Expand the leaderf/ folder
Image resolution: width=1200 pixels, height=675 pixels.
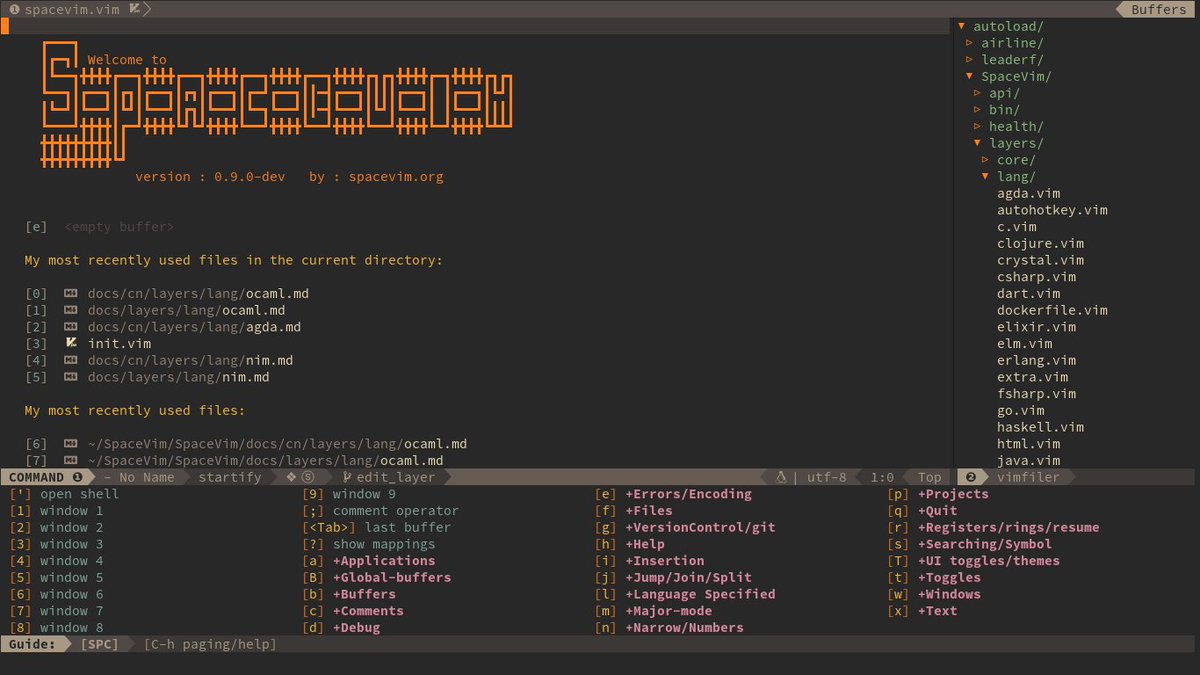(x=969, y=60)
